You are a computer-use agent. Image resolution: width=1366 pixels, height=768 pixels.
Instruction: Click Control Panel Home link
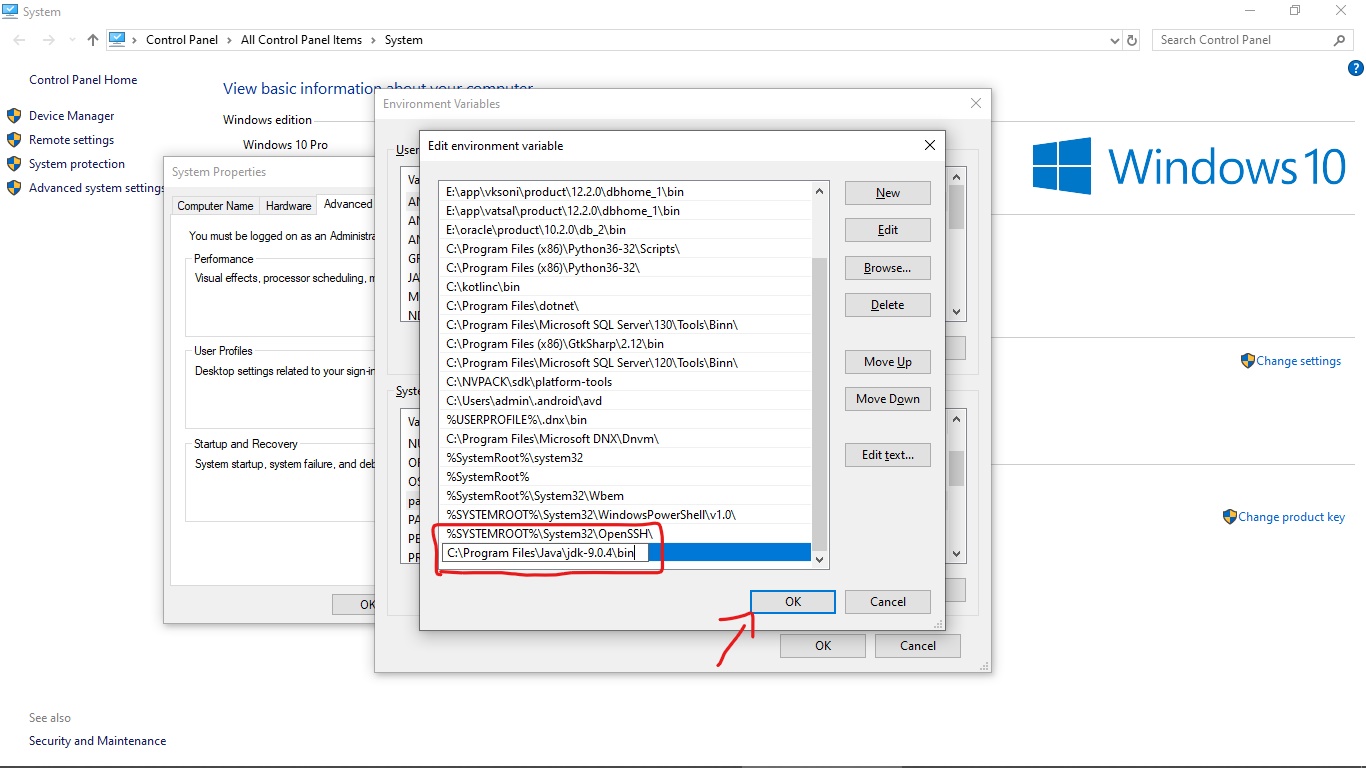83,80
